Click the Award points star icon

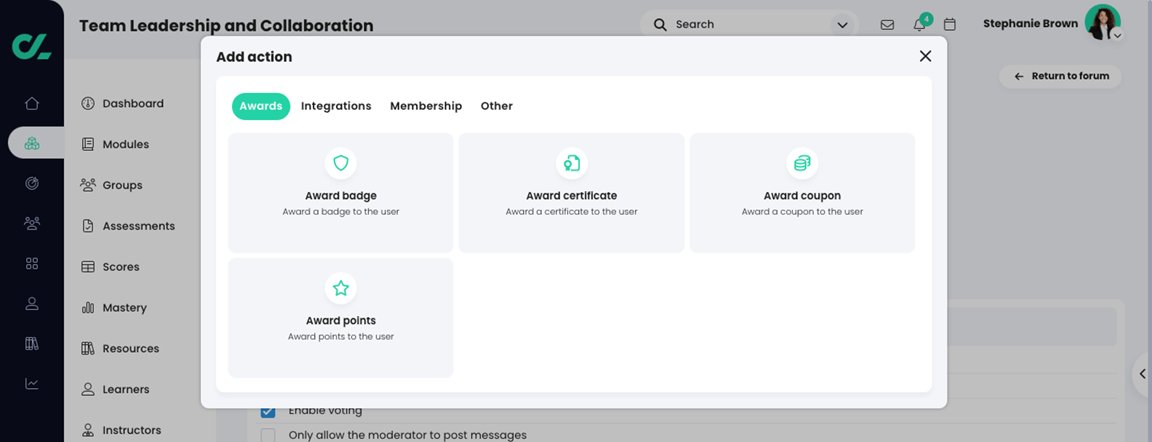point(341,288)
